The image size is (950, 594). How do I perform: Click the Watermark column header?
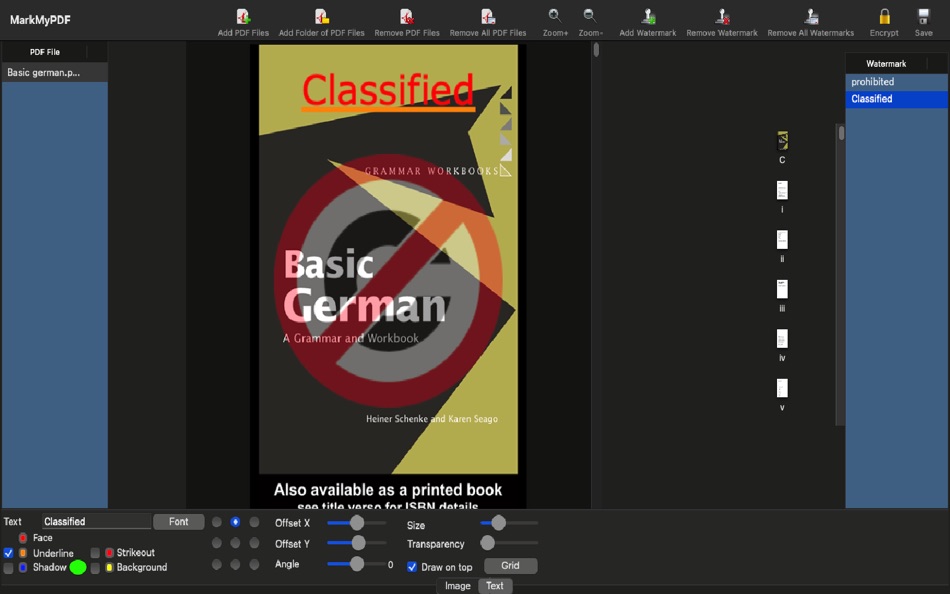point(886,63)
